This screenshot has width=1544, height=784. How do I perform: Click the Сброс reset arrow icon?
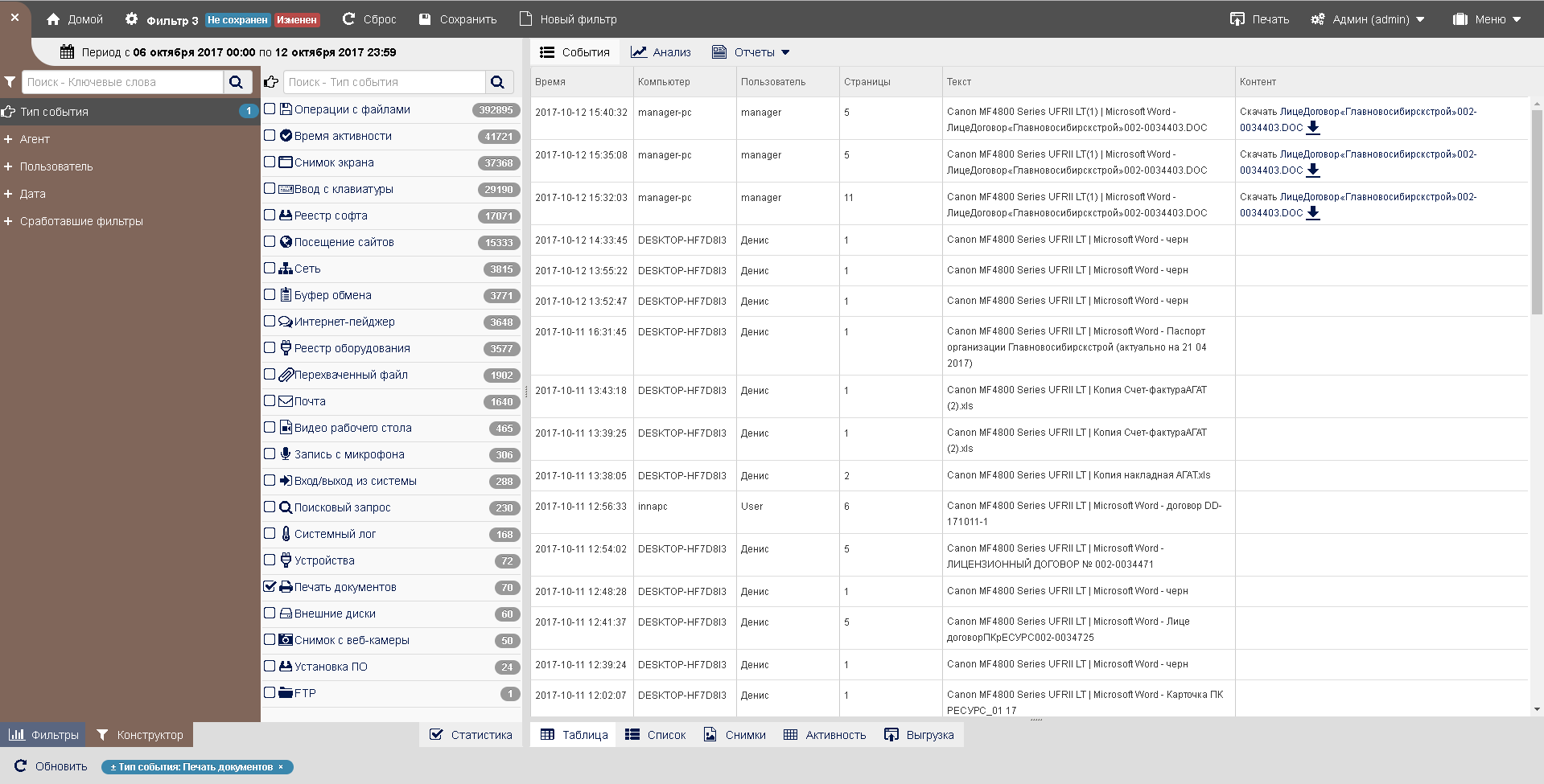point(348,19)
